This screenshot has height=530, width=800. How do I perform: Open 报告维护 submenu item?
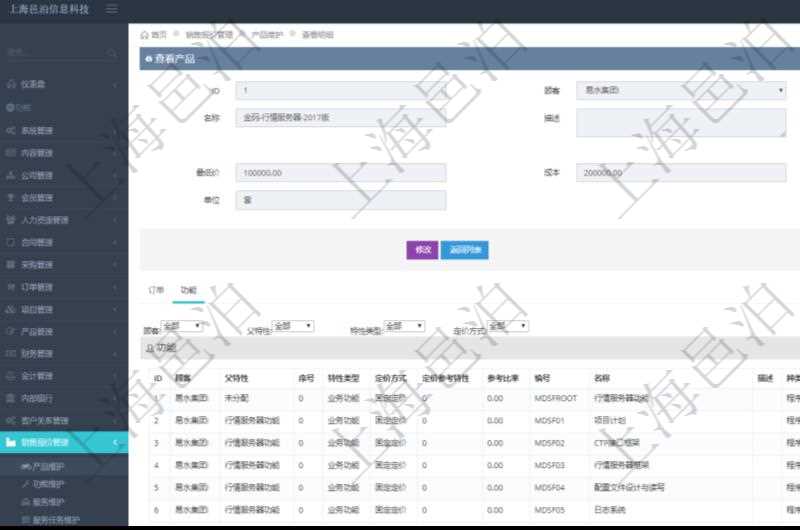49,502
